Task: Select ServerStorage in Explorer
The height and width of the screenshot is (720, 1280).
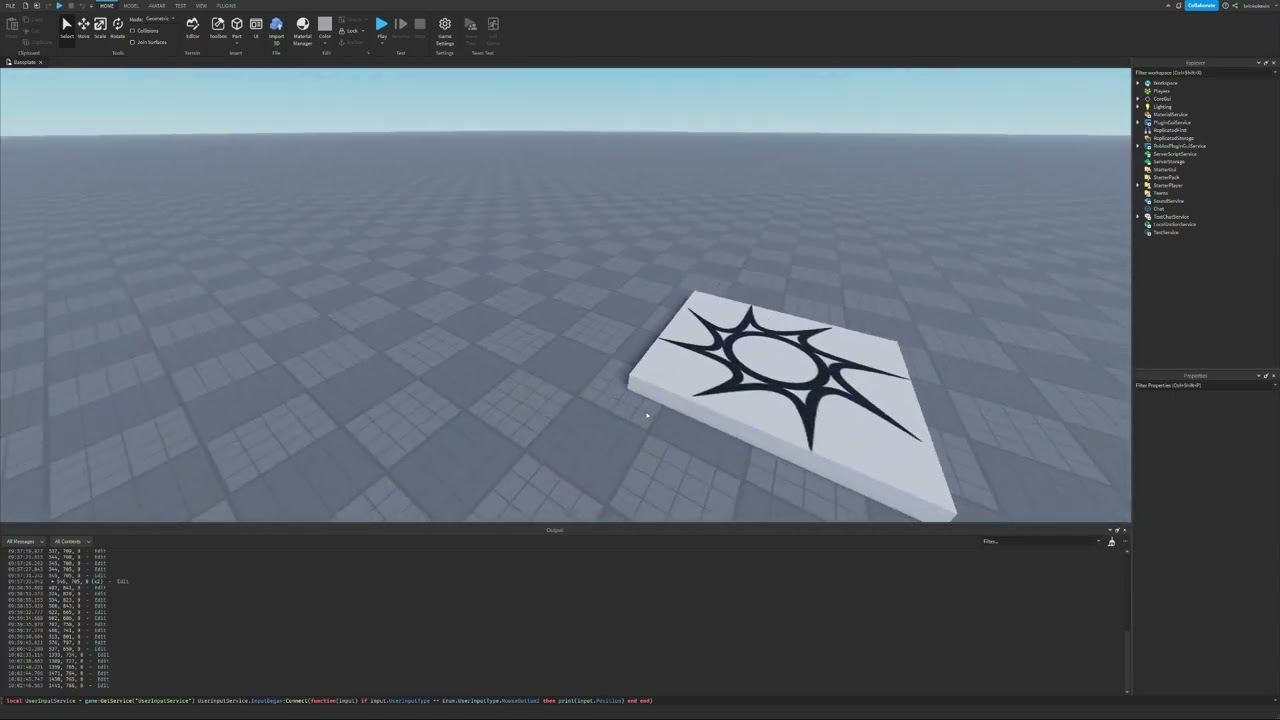Action: (x=1168, y=162)
